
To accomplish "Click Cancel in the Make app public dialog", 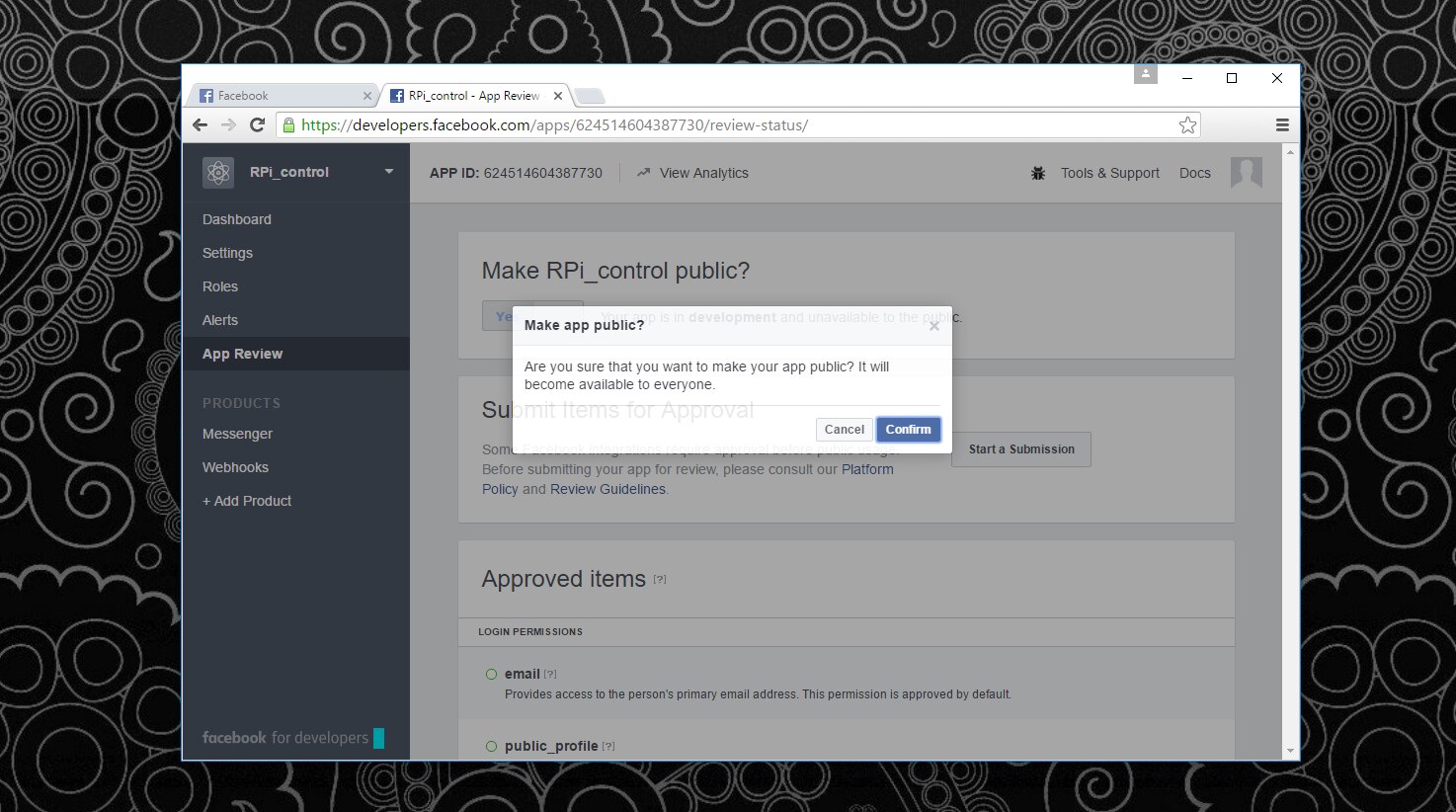I will click(x=844, y=430).
